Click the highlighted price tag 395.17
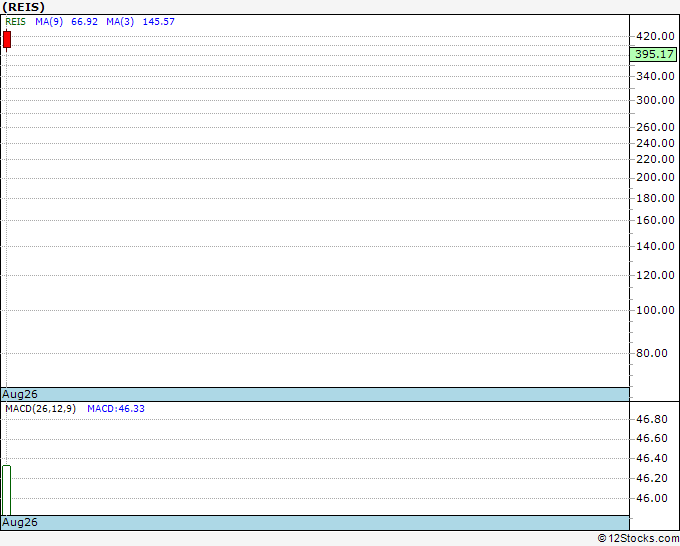The height and width of the screenshot is (546, 680). (654, 54)
